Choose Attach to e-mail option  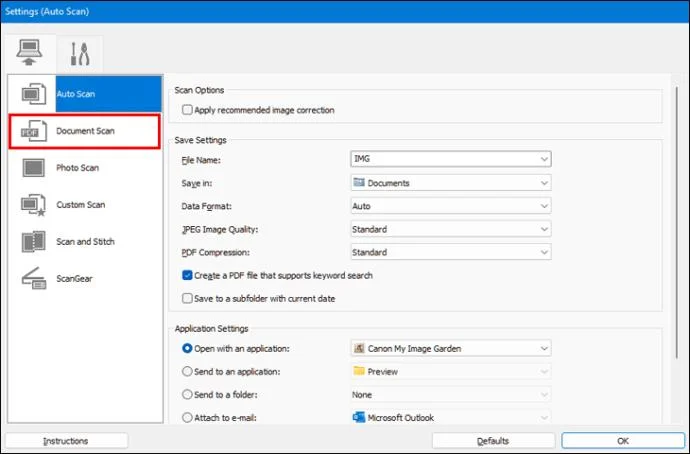point(187,417)
